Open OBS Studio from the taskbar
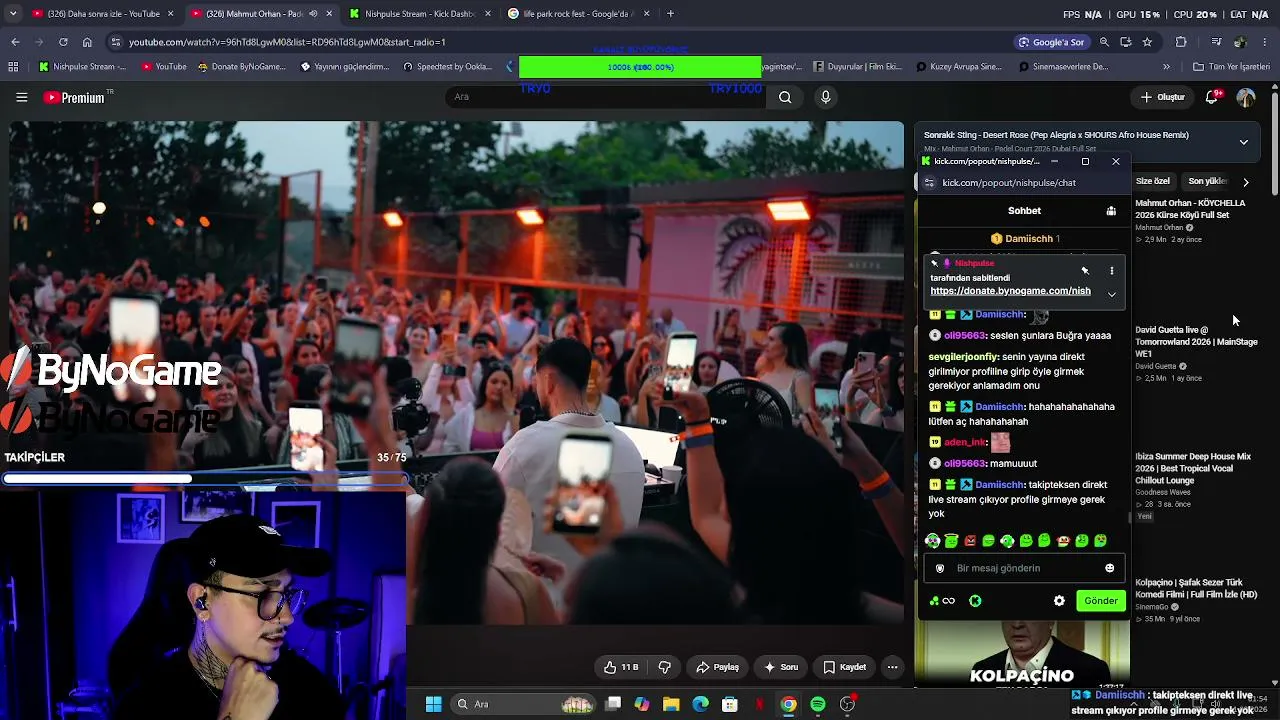Viewport: 1280px width, 720px height. [x=847, y=704]
